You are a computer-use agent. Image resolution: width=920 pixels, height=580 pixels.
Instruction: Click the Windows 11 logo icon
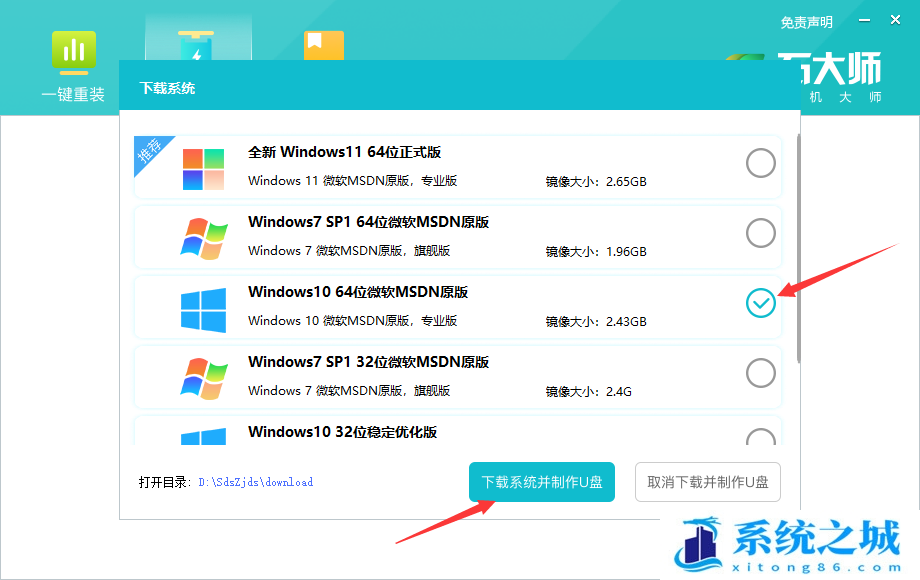(x=203, y=169)
